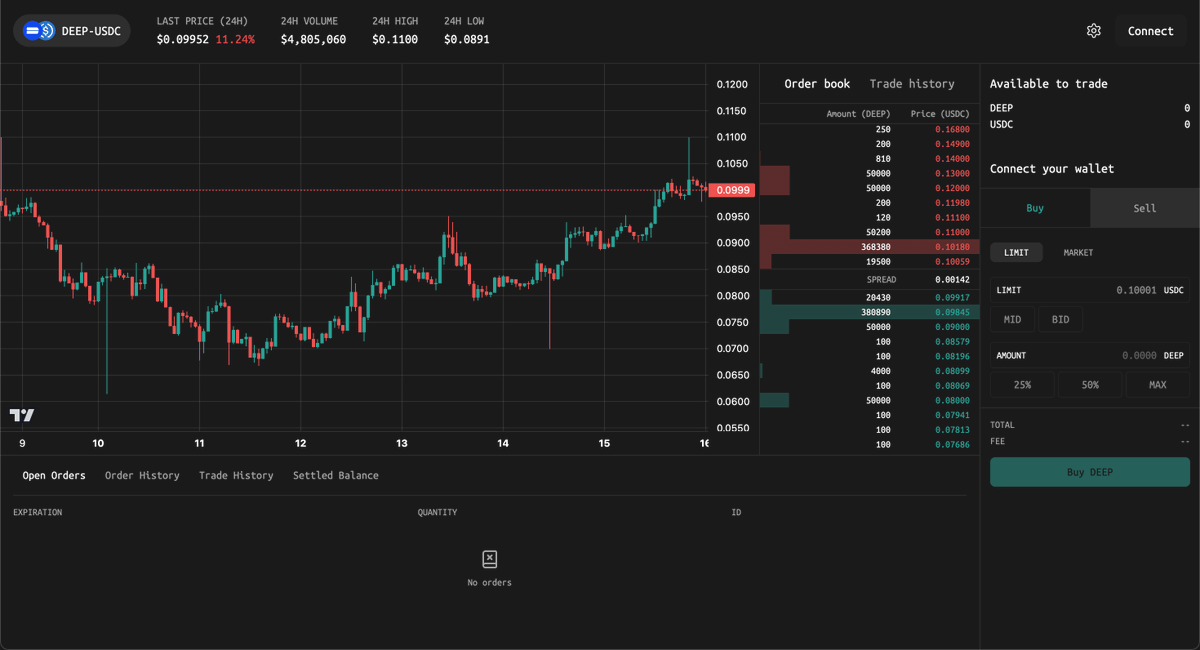Open the Settled Balance tab
This screenshot has height=650, width=1200.
336,475
